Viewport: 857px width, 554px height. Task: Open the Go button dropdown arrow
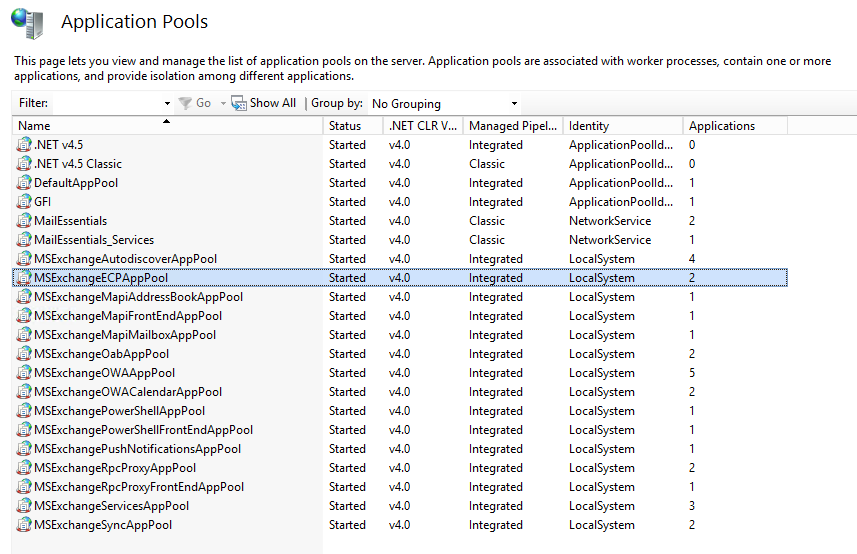point(221,103)
